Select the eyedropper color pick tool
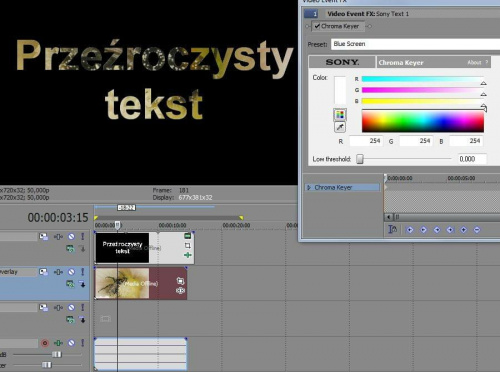The image size is (500, 372). click(340, 127)
